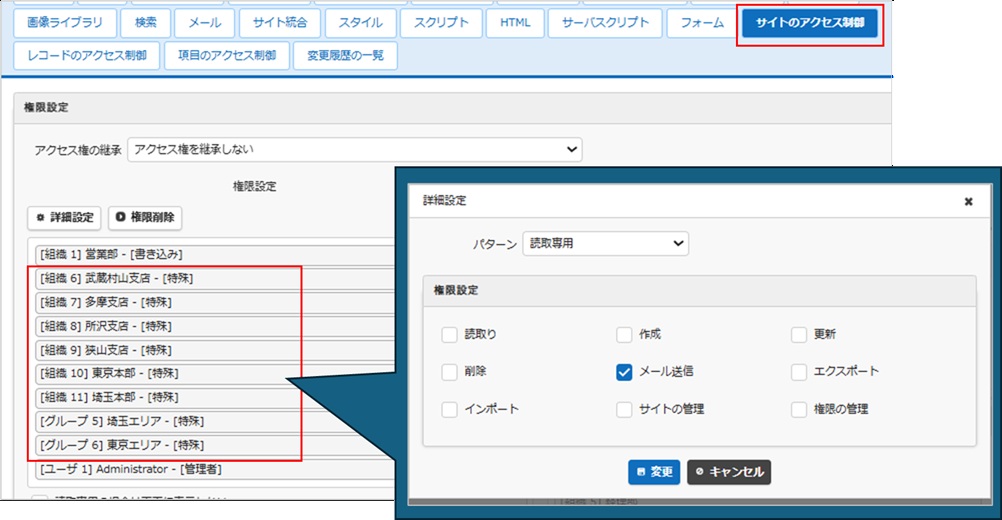Uncheck the メール送信 checkbox
1002x520 pixels.
(x=624, y=372)
